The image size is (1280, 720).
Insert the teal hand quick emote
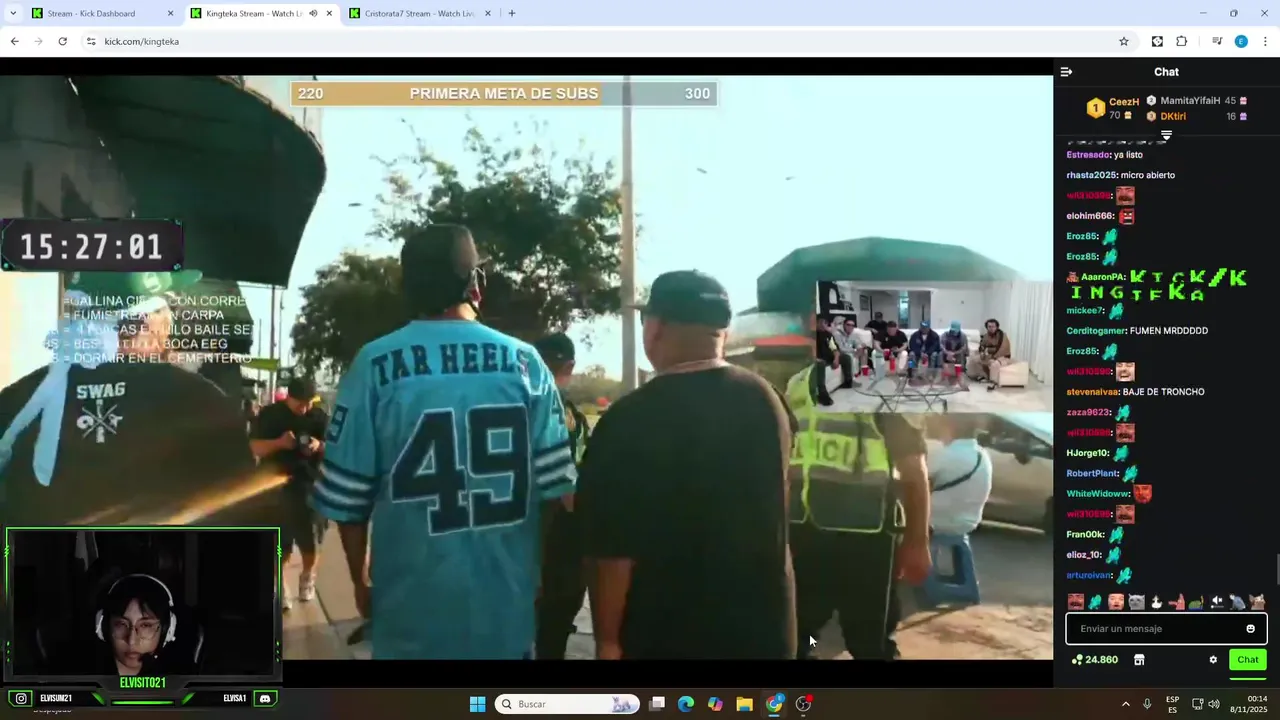(1095, 602)
